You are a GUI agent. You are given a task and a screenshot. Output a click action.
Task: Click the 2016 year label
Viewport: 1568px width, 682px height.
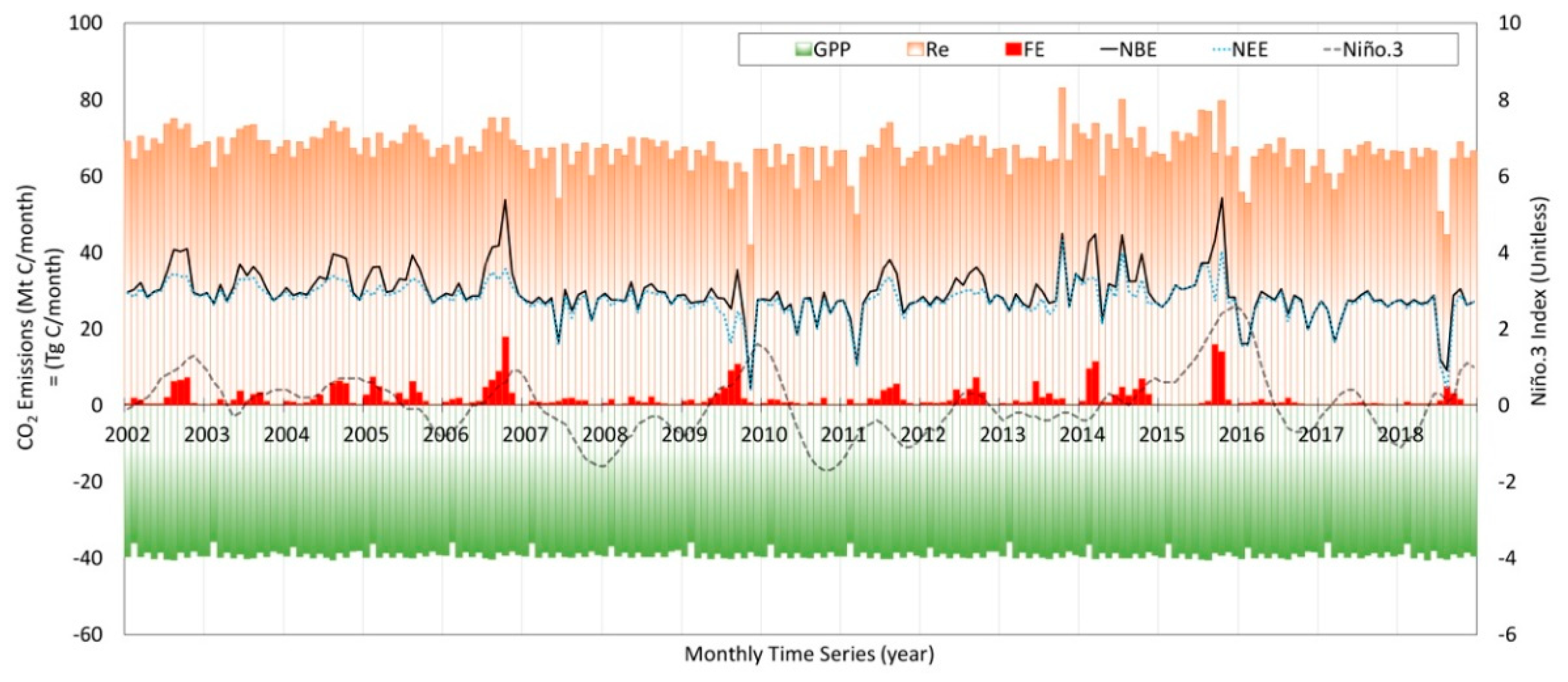(1241, 435)
